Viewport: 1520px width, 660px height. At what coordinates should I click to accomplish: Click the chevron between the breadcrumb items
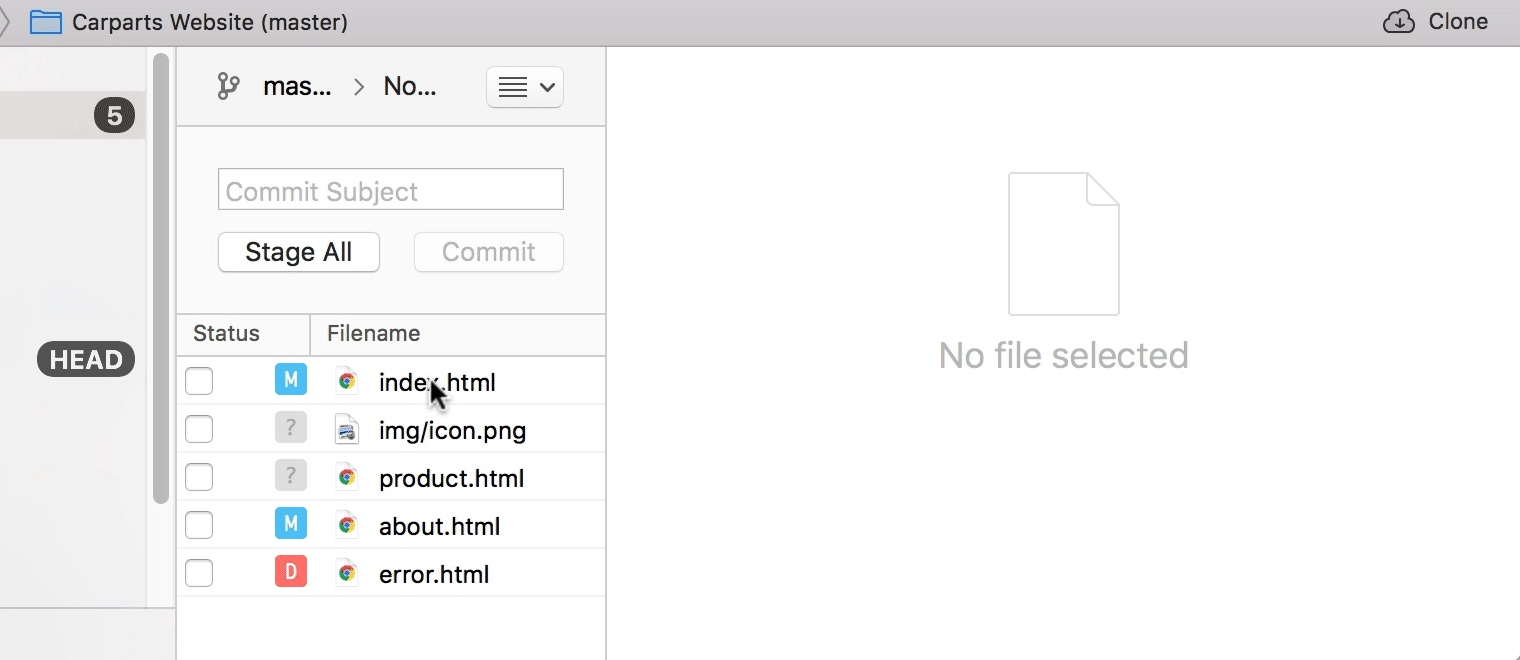coord(358,87)
